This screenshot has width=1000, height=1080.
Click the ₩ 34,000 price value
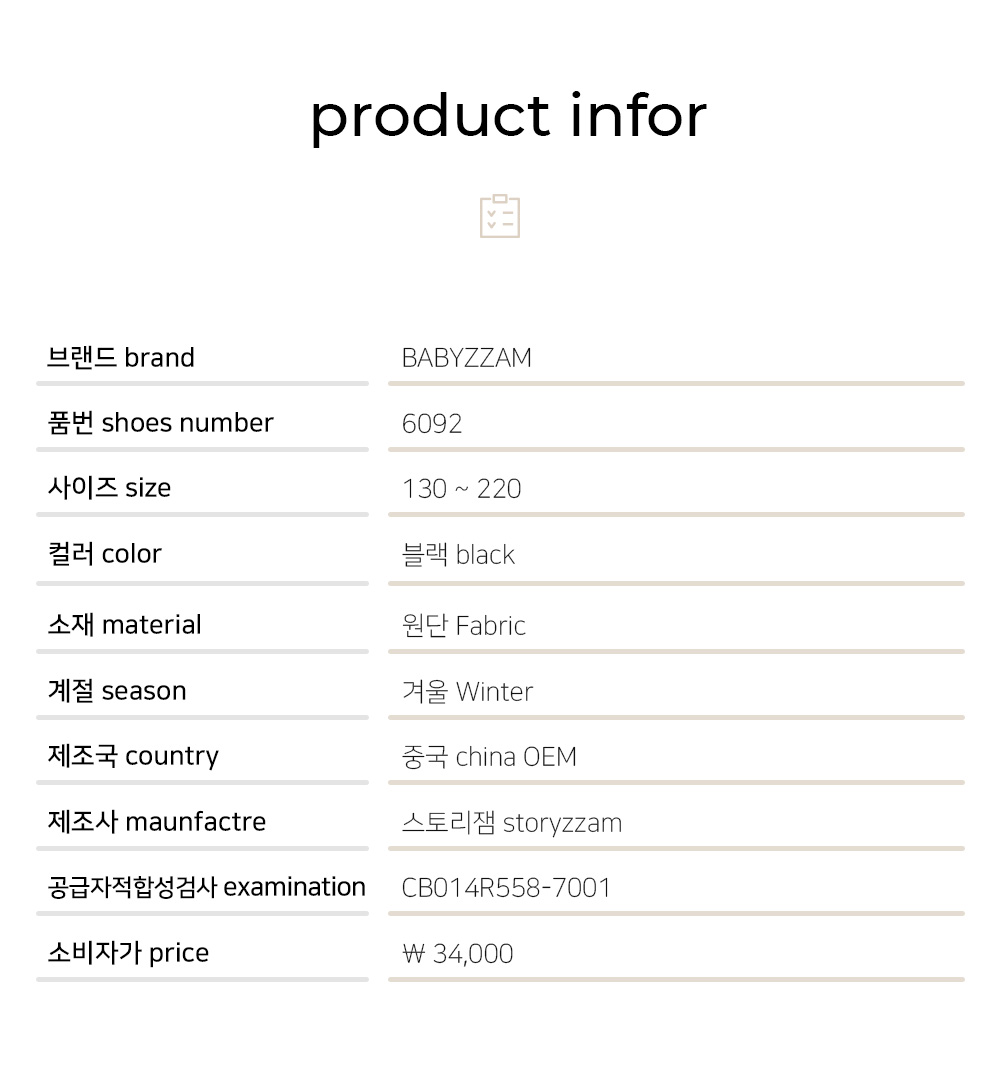pyautogui.click(x=457, y=954)
